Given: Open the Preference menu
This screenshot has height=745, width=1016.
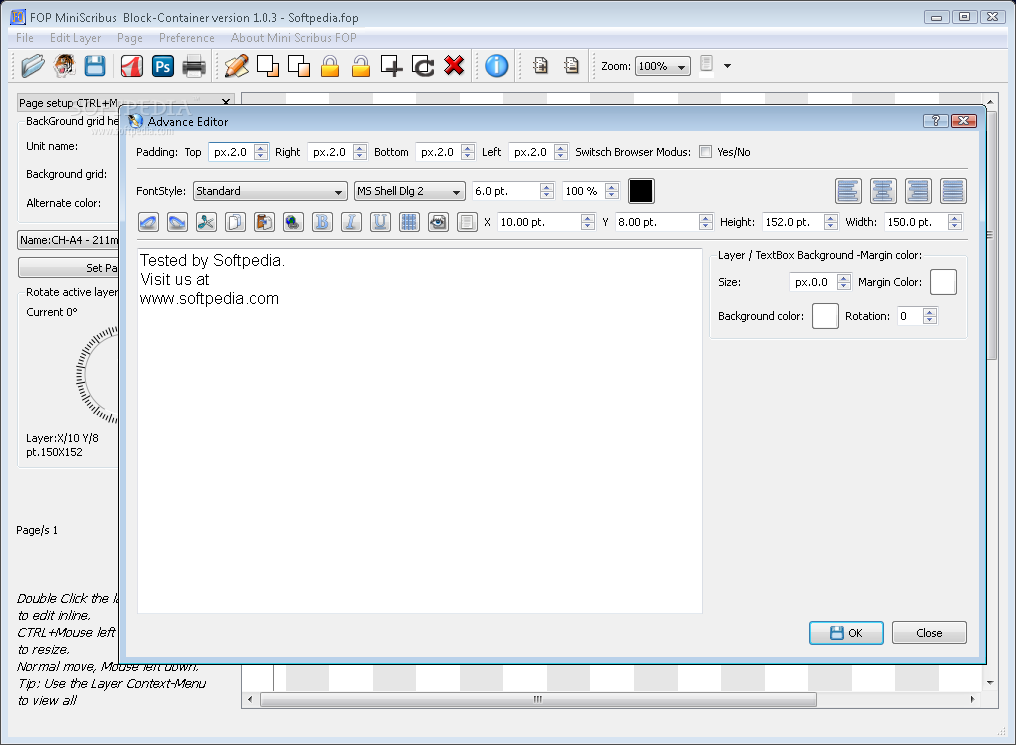Looking at the screenshot, I should click(187, 38).
